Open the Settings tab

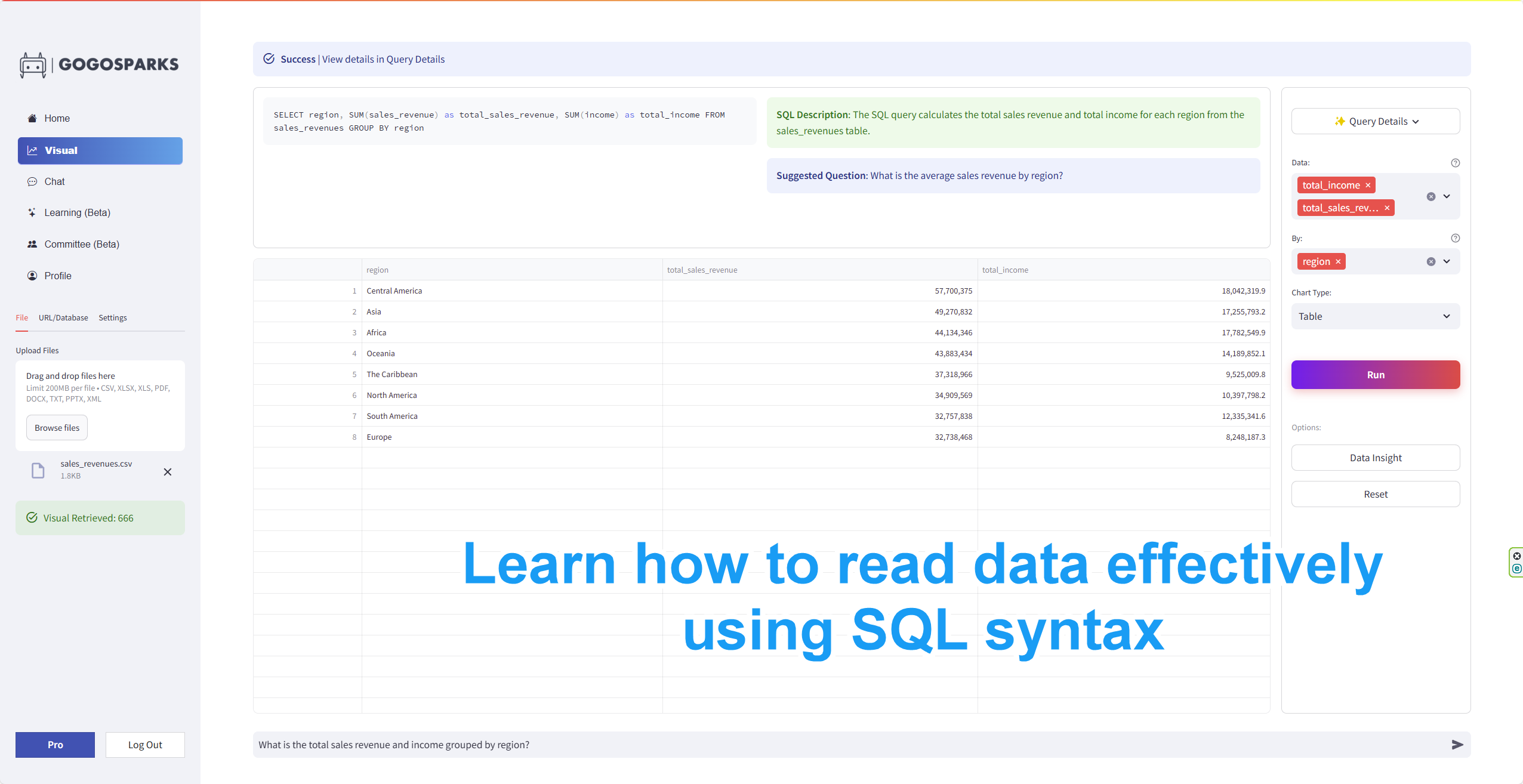pyautogui.click(x=112, y=317)
